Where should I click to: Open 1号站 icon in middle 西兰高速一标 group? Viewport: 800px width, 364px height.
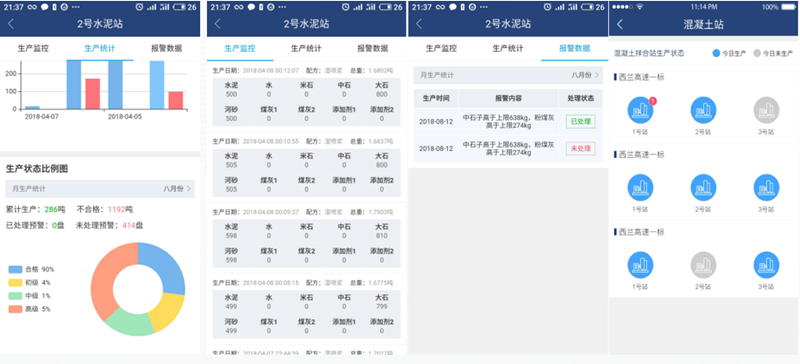coord(640,187)
